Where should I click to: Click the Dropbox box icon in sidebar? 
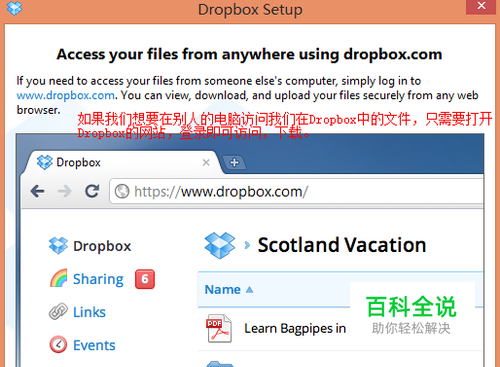pyautogui.click(x=58, y=246)
